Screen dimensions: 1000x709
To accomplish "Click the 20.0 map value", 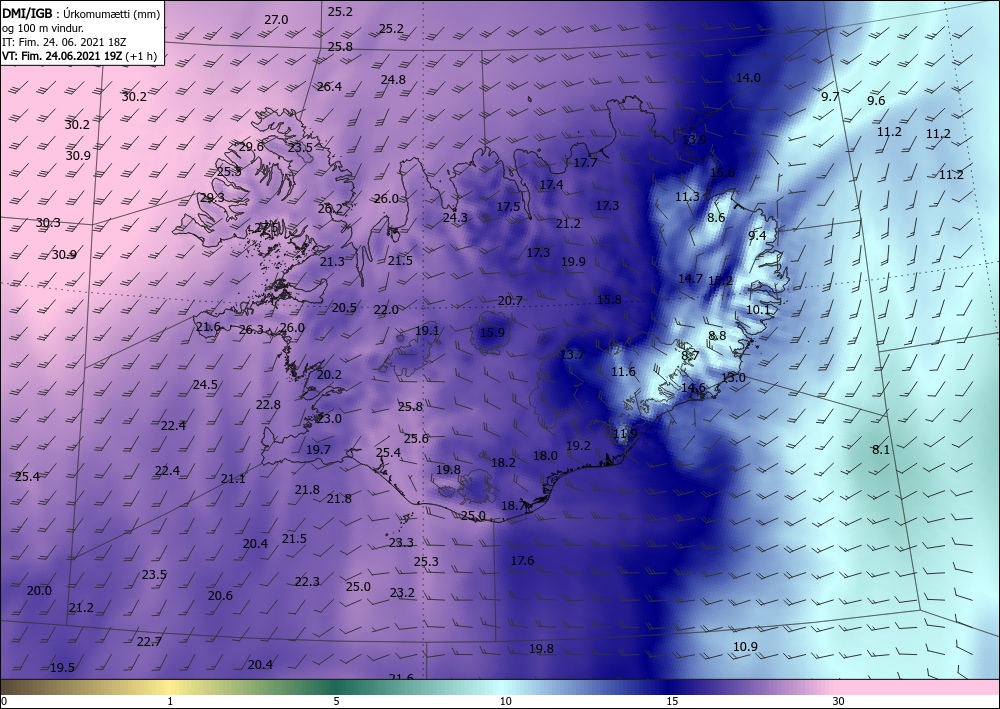I will click(39, 590).
